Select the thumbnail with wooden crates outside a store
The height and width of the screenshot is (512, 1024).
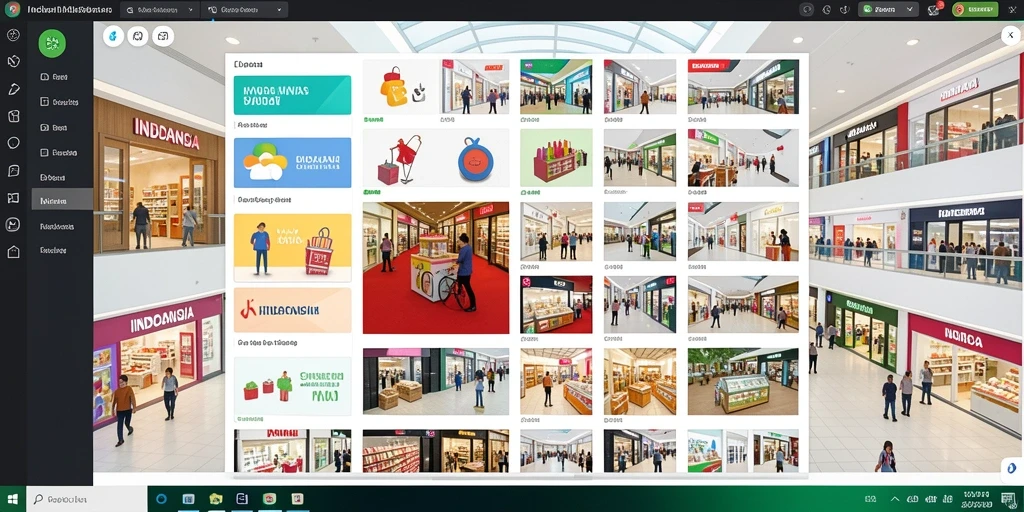click(x=436, y=381)
